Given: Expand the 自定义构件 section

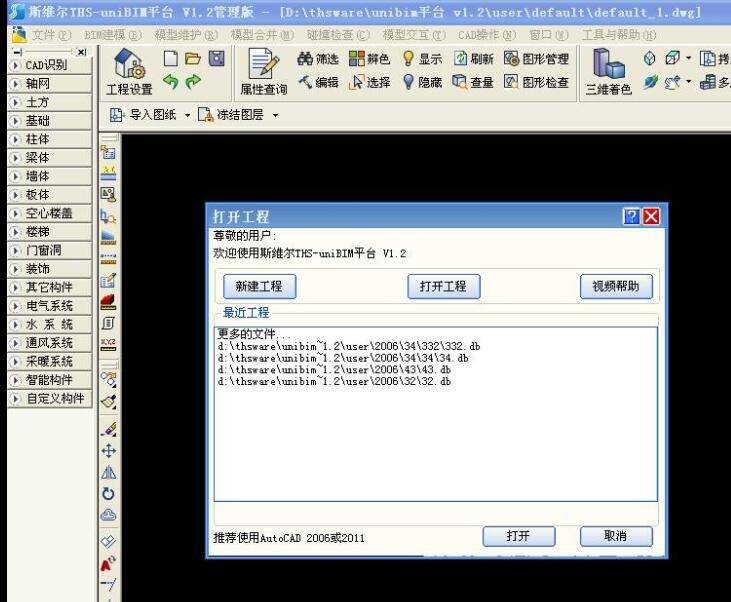Looking at the screenshot, I should (x=50, y=399).
